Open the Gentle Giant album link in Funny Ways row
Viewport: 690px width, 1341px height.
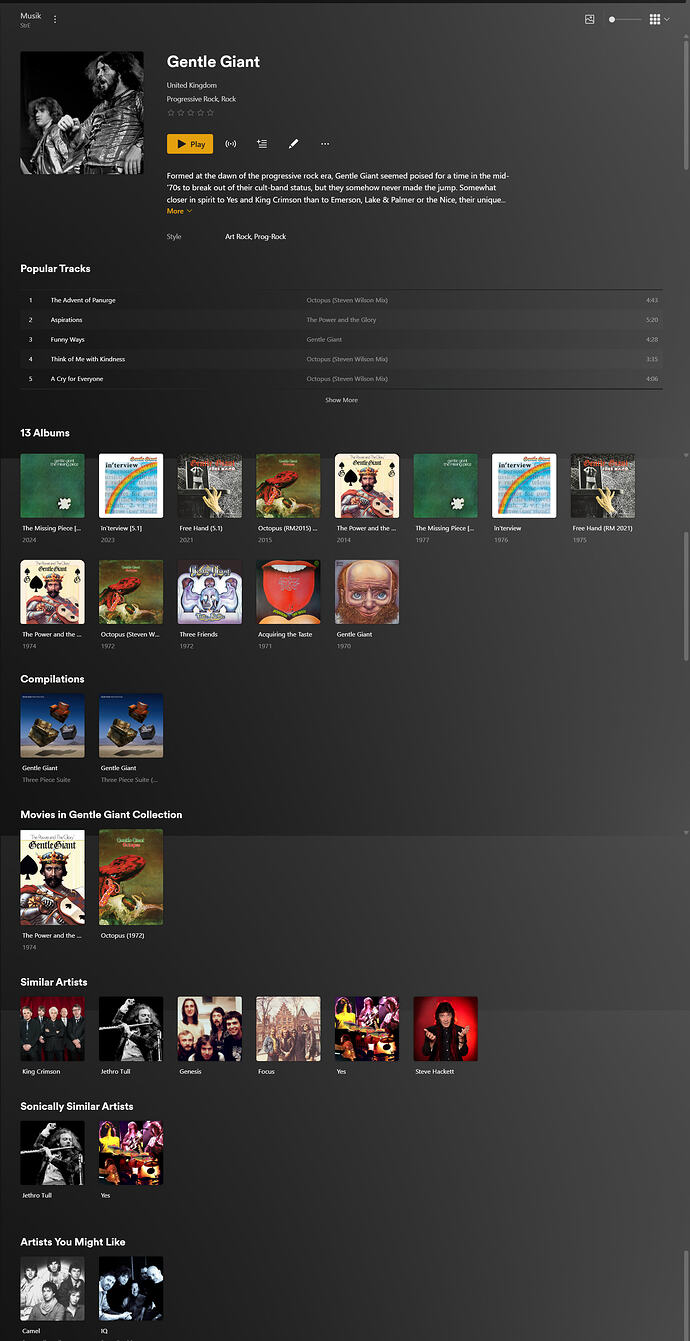(324, 340)
